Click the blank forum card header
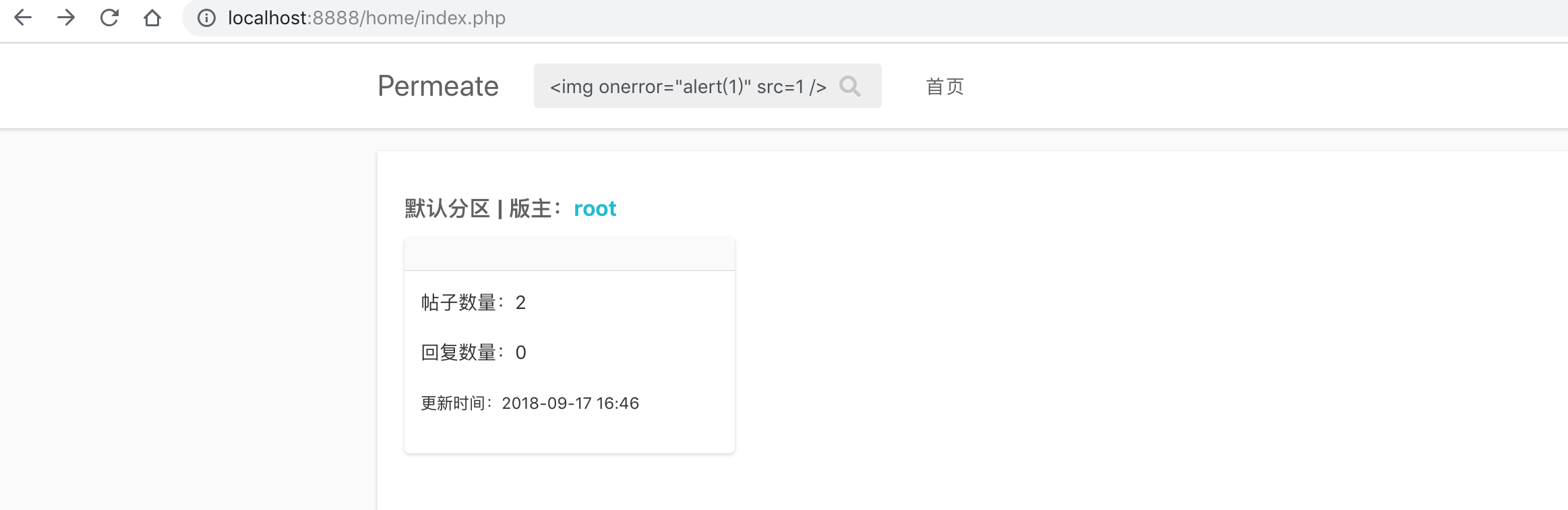The image size is (1568, 510). (x=569, y=254)
